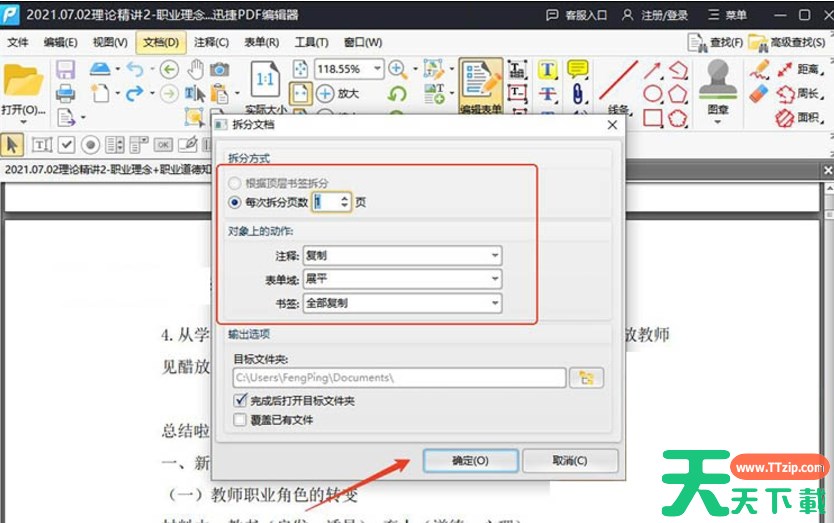The width and height of the screenshot is (834, 523).
Task: Click the Scan (scanner) toolbar icon
Action: click(x=100, y=69)
